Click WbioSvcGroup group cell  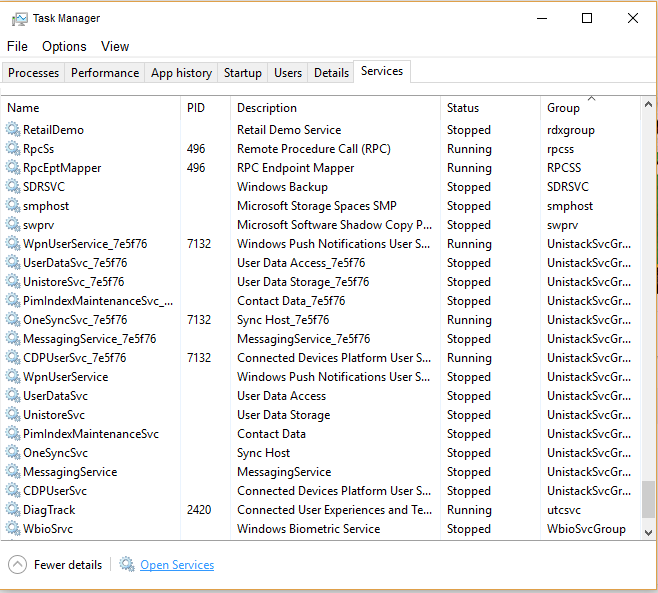click(586, 529)
